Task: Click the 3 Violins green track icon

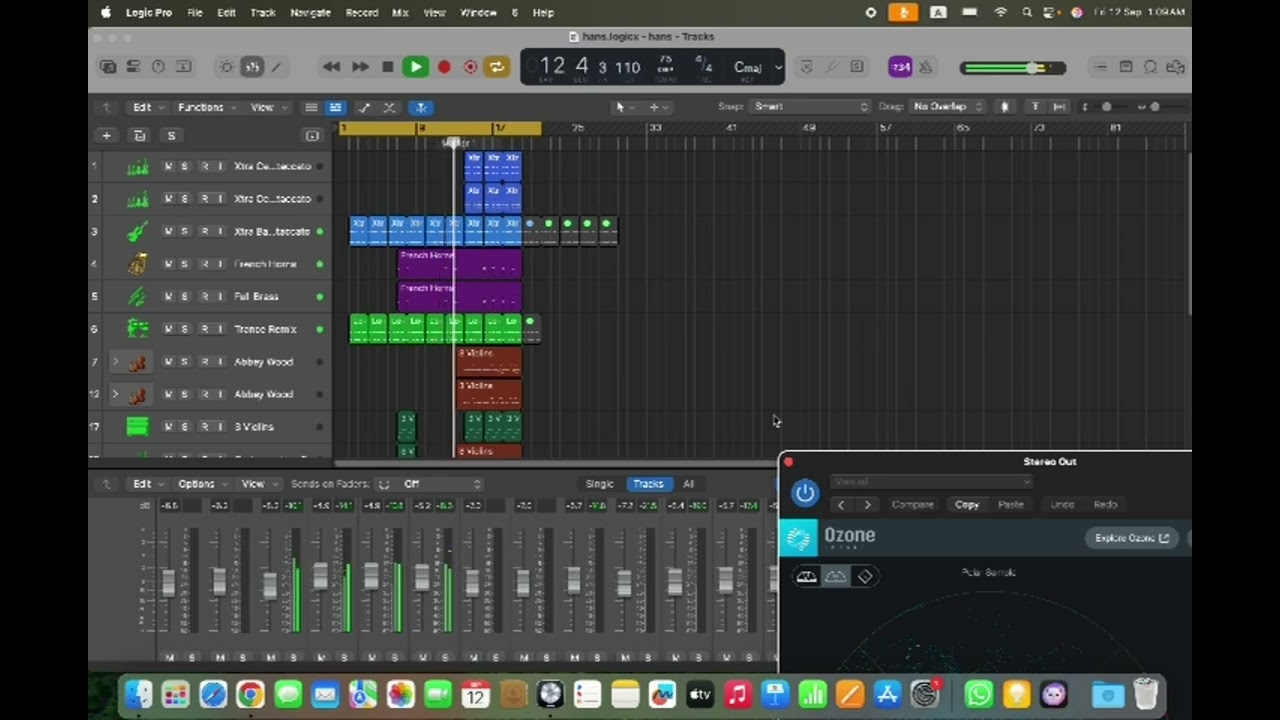Action: click(137, 427)
